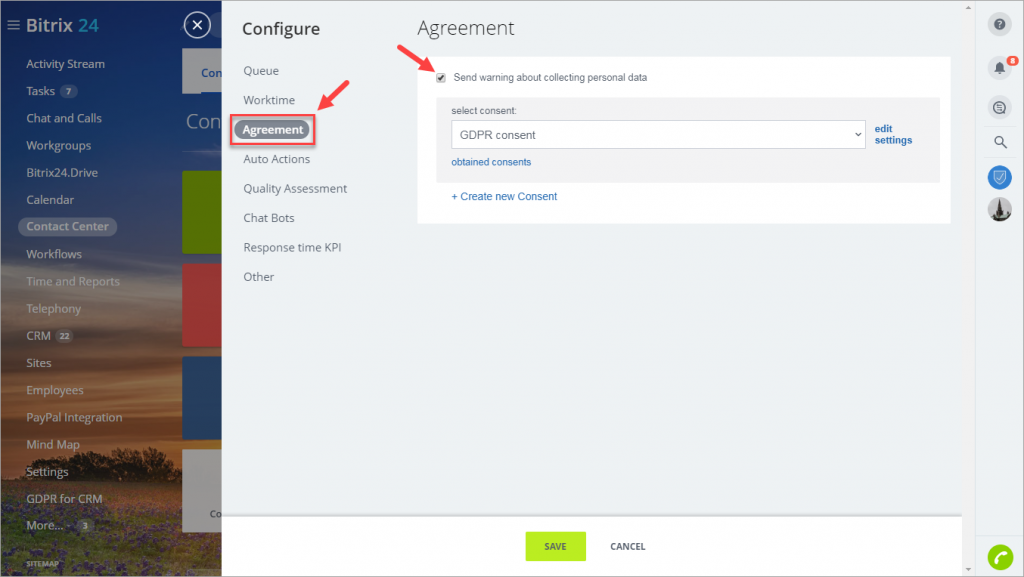This screenshot has width=1024, height=577.
Task: Open the obtained consents link
Action: click(491, 162)
